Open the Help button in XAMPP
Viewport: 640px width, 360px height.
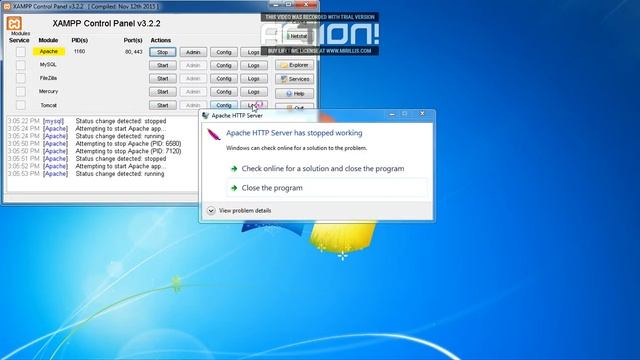295,93
